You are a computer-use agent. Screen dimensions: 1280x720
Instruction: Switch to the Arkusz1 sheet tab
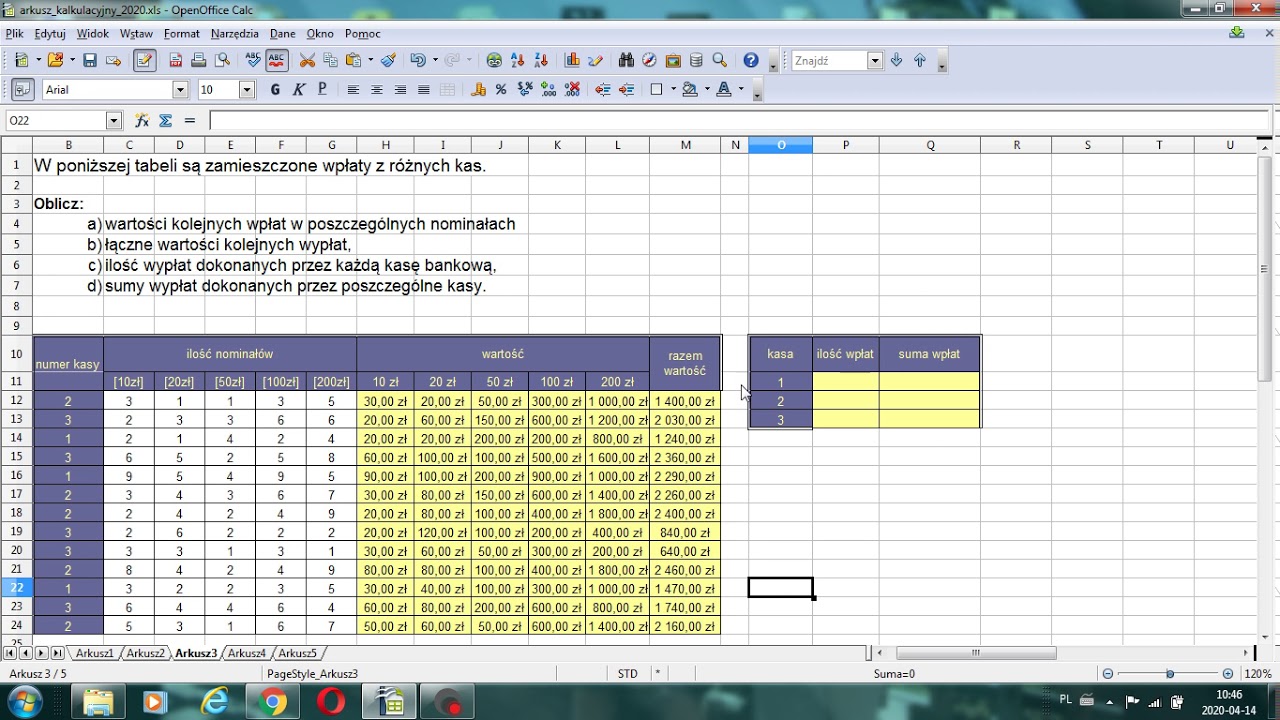tap(95, 653)
